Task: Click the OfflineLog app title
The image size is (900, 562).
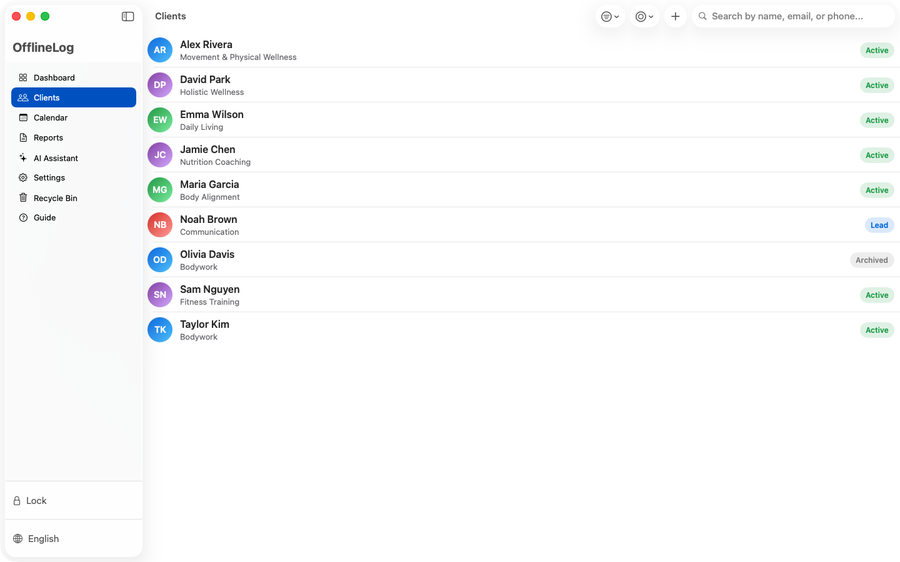Action: point(44,48)
